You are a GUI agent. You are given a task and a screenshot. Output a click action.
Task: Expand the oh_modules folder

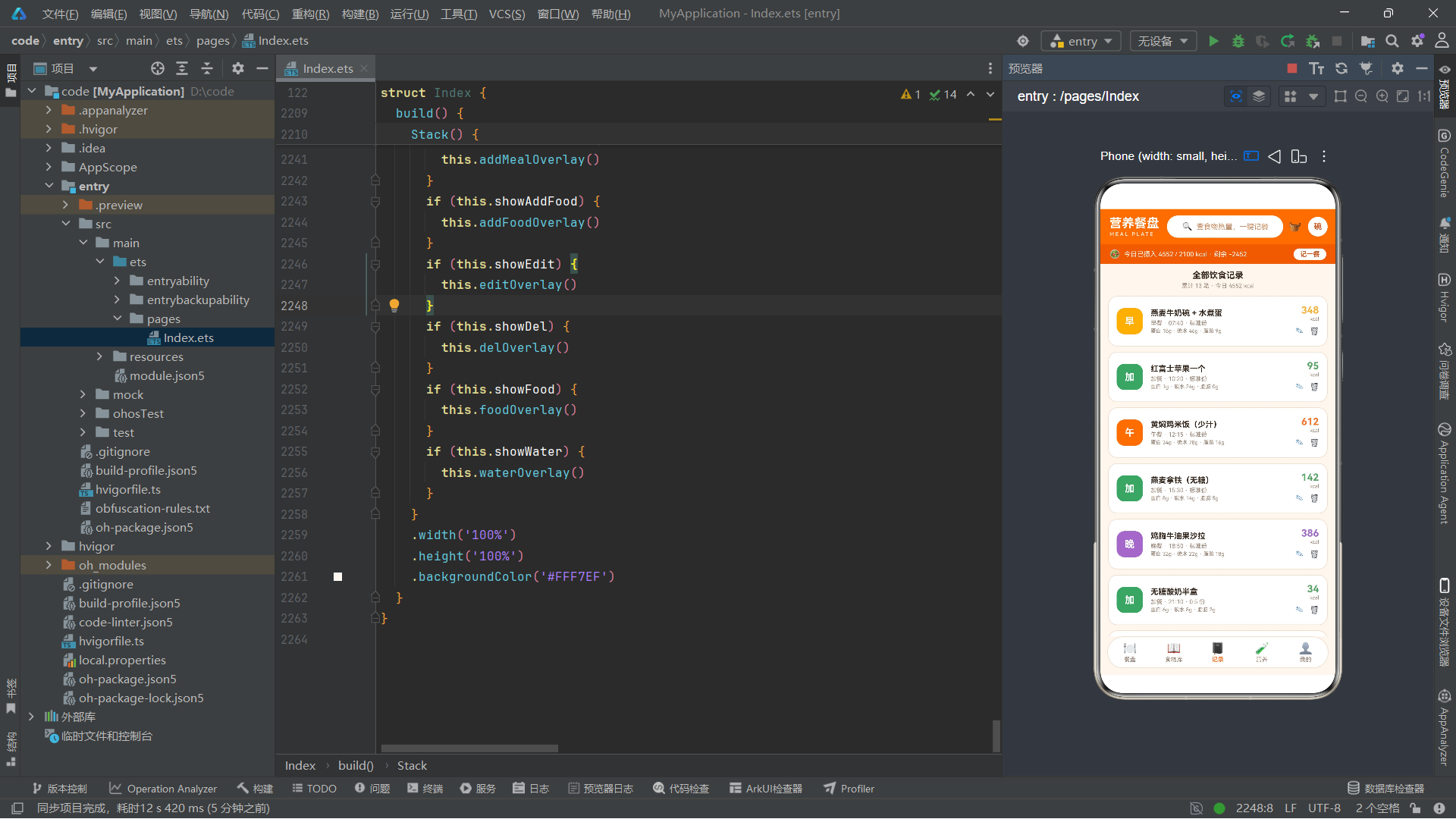(49, 565)
